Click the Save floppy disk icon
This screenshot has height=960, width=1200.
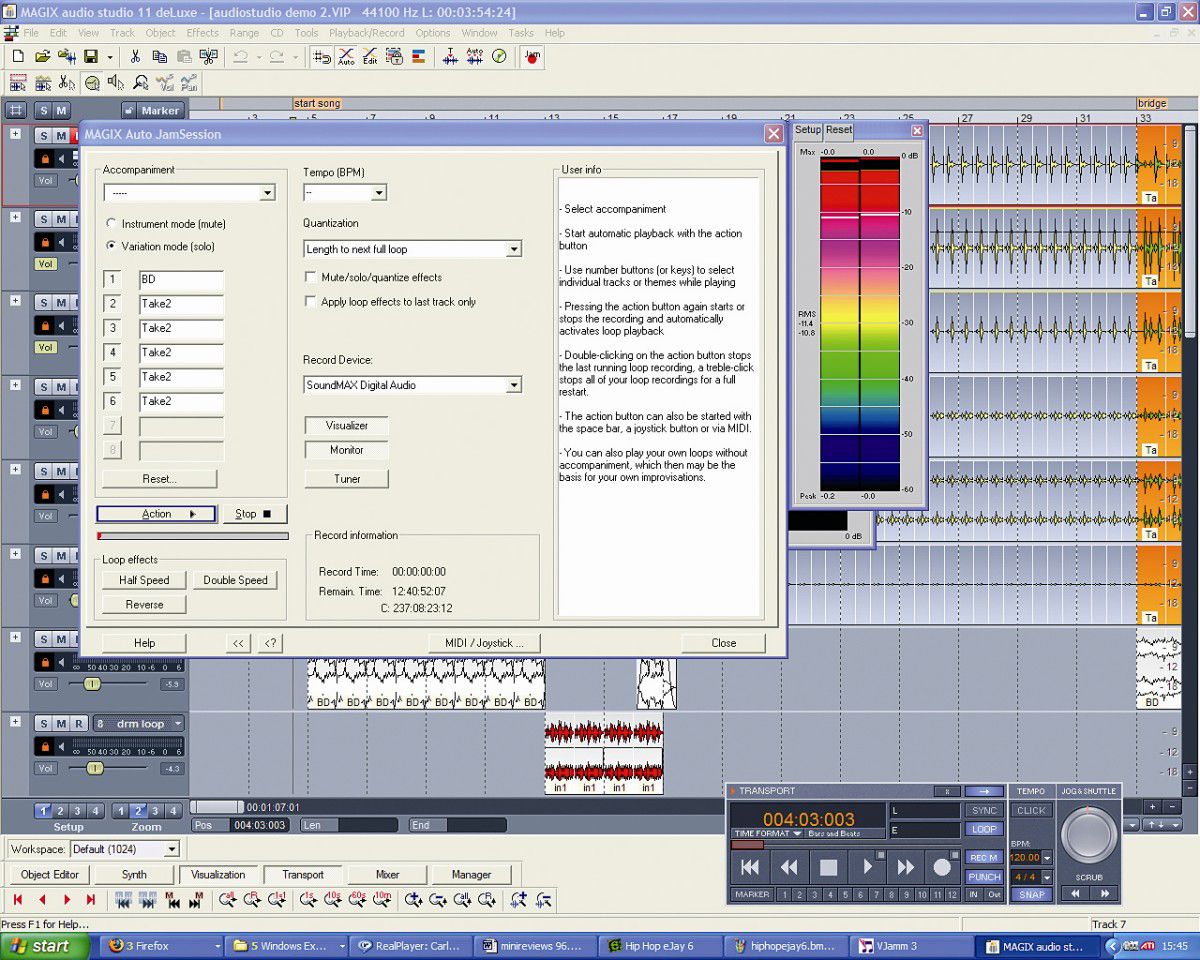(x=90, y=57)
